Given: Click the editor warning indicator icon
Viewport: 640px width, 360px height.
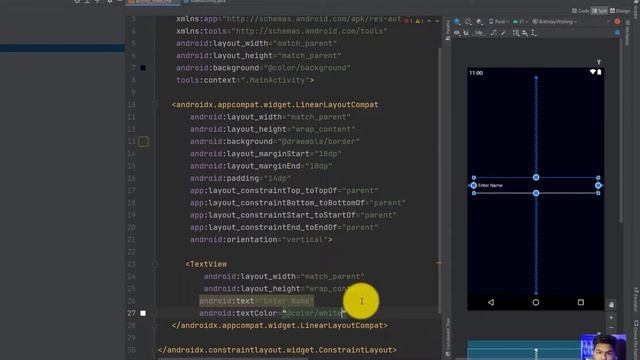Looking at the screenshot, I should [x=419, y=20].
